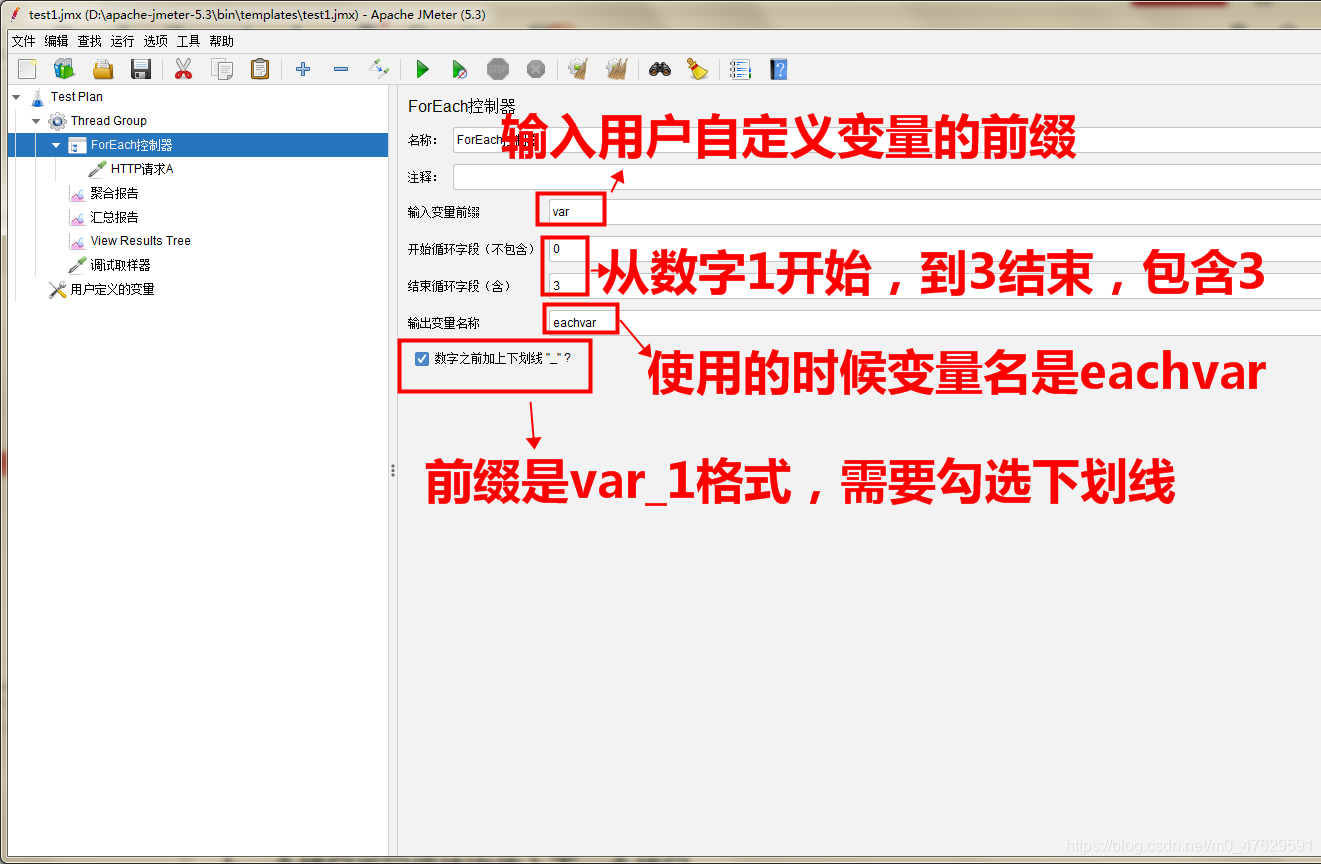Click the 名称 name input field

[x=887, y=140]
